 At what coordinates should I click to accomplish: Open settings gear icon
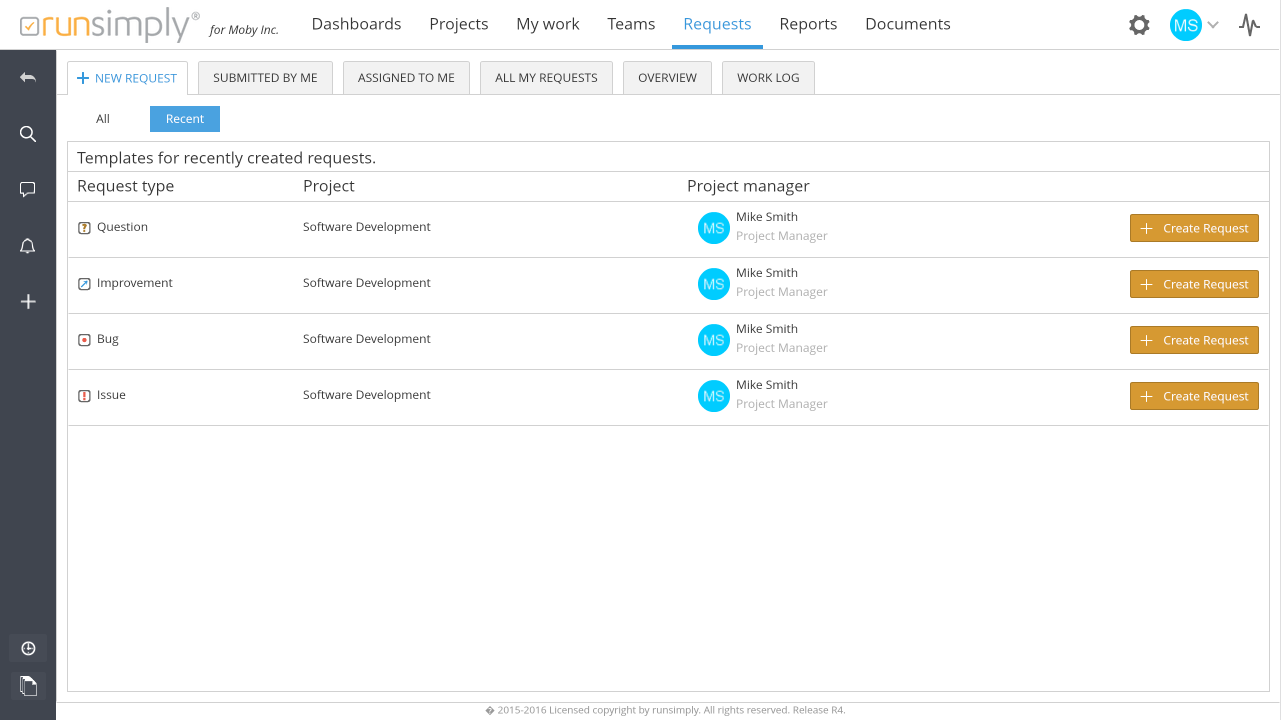pos(1139,25)
